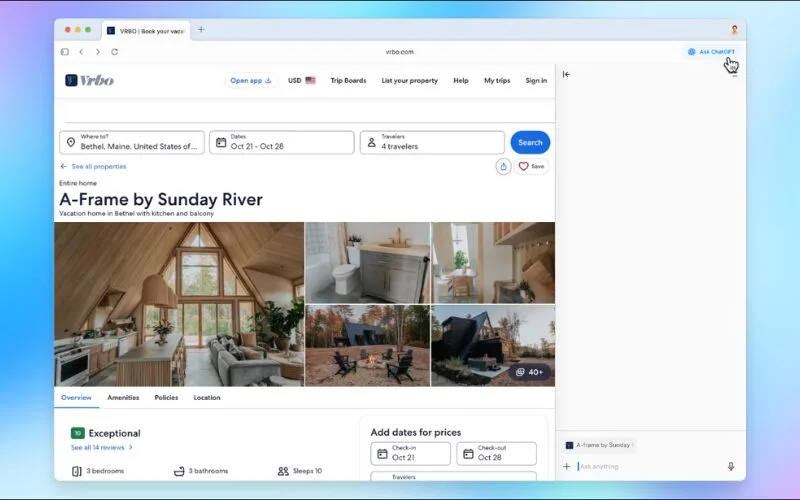This screenshot has height=500, width=800.
Task: Open a new browser tab
Action: tap(201, 30)
